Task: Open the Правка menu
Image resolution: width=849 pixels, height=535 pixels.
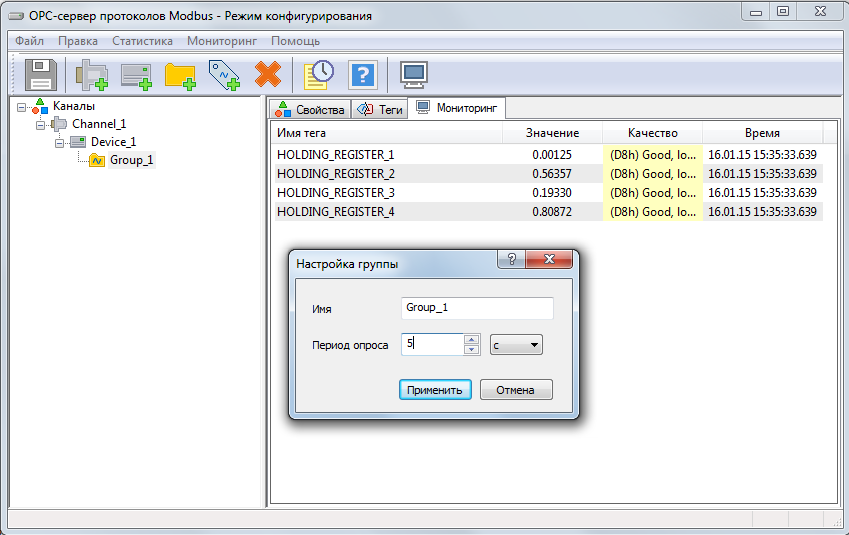Action: 78,41
